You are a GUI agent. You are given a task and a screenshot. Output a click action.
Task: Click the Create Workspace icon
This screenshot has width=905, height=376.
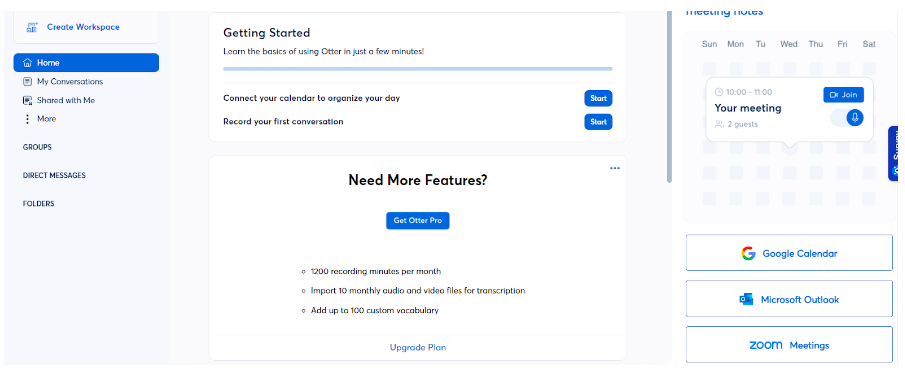click(32, 27)
